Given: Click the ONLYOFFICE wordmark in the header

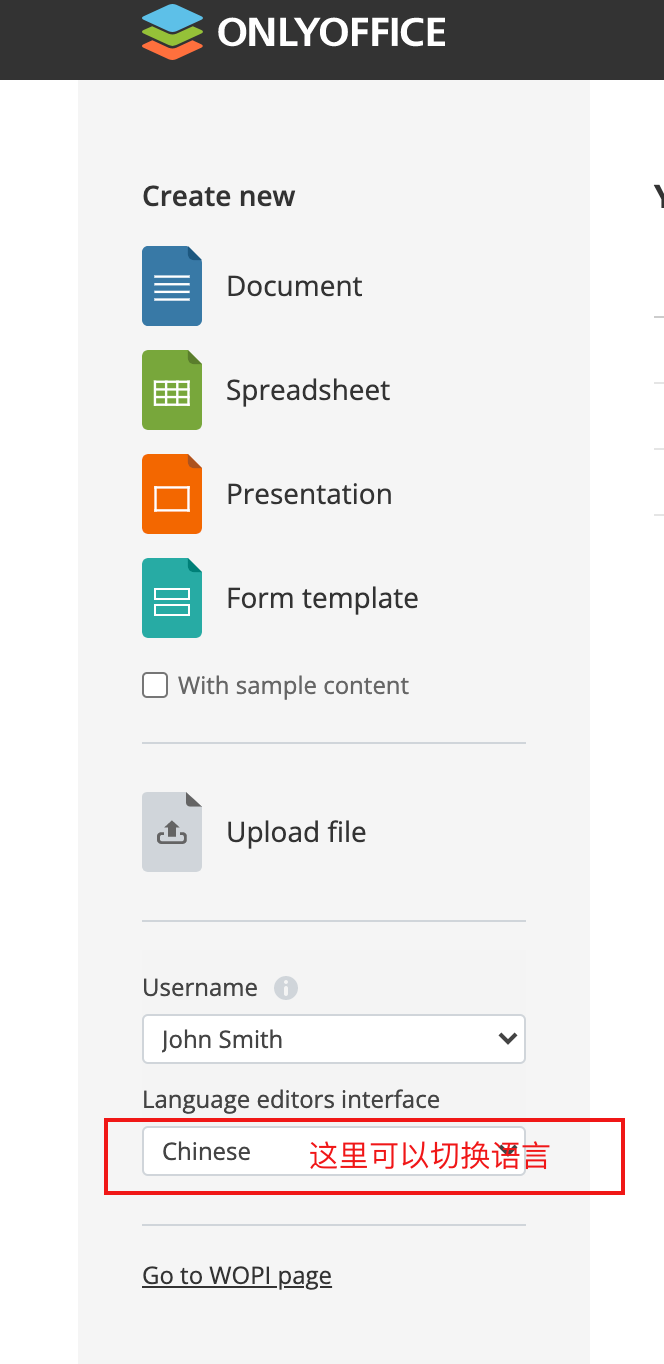Looking at the screenshot, I should [x=332, y=33].
